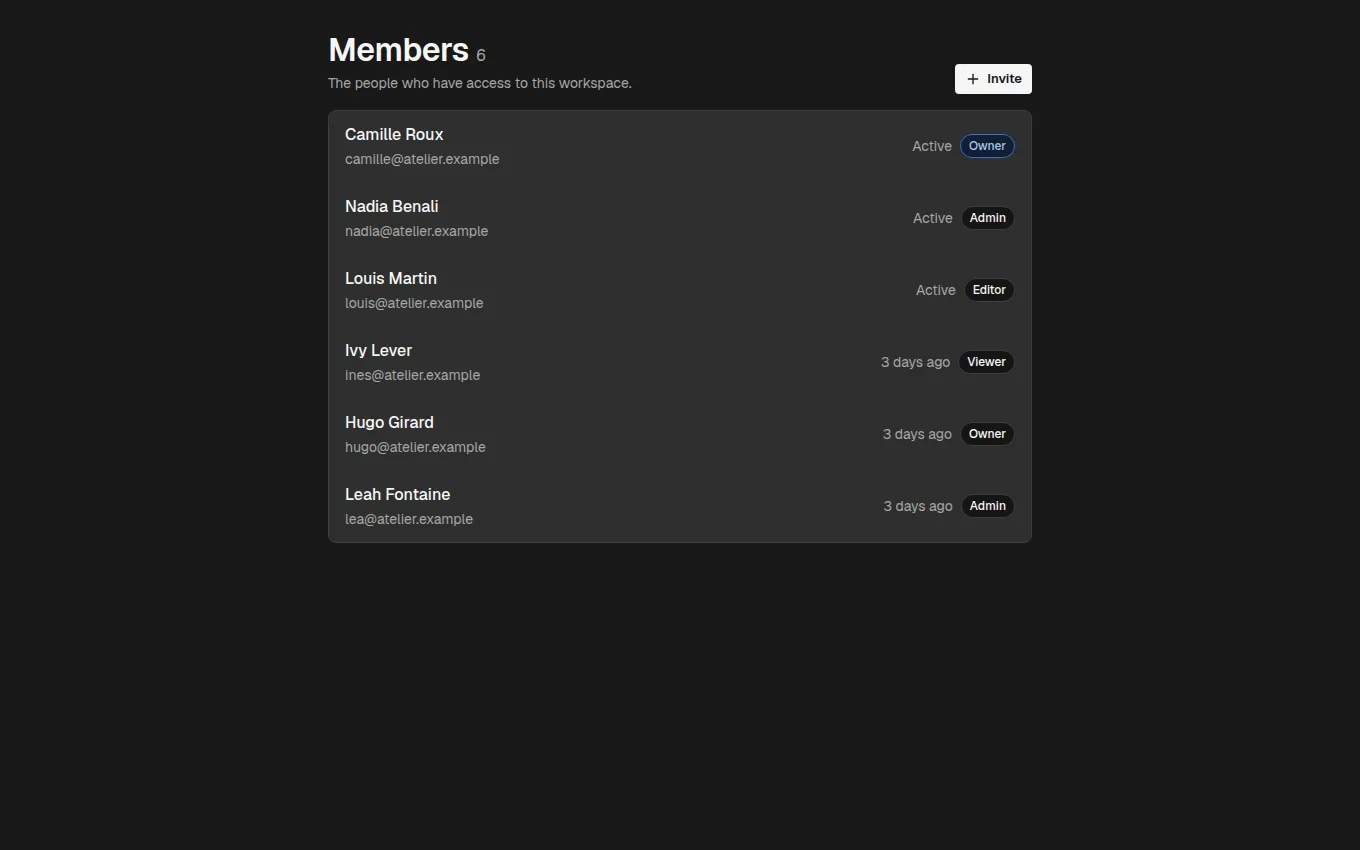Select the member name "Louis Martin"
The width and height of the screenshot is (1360, 850).
coord(391,279)
